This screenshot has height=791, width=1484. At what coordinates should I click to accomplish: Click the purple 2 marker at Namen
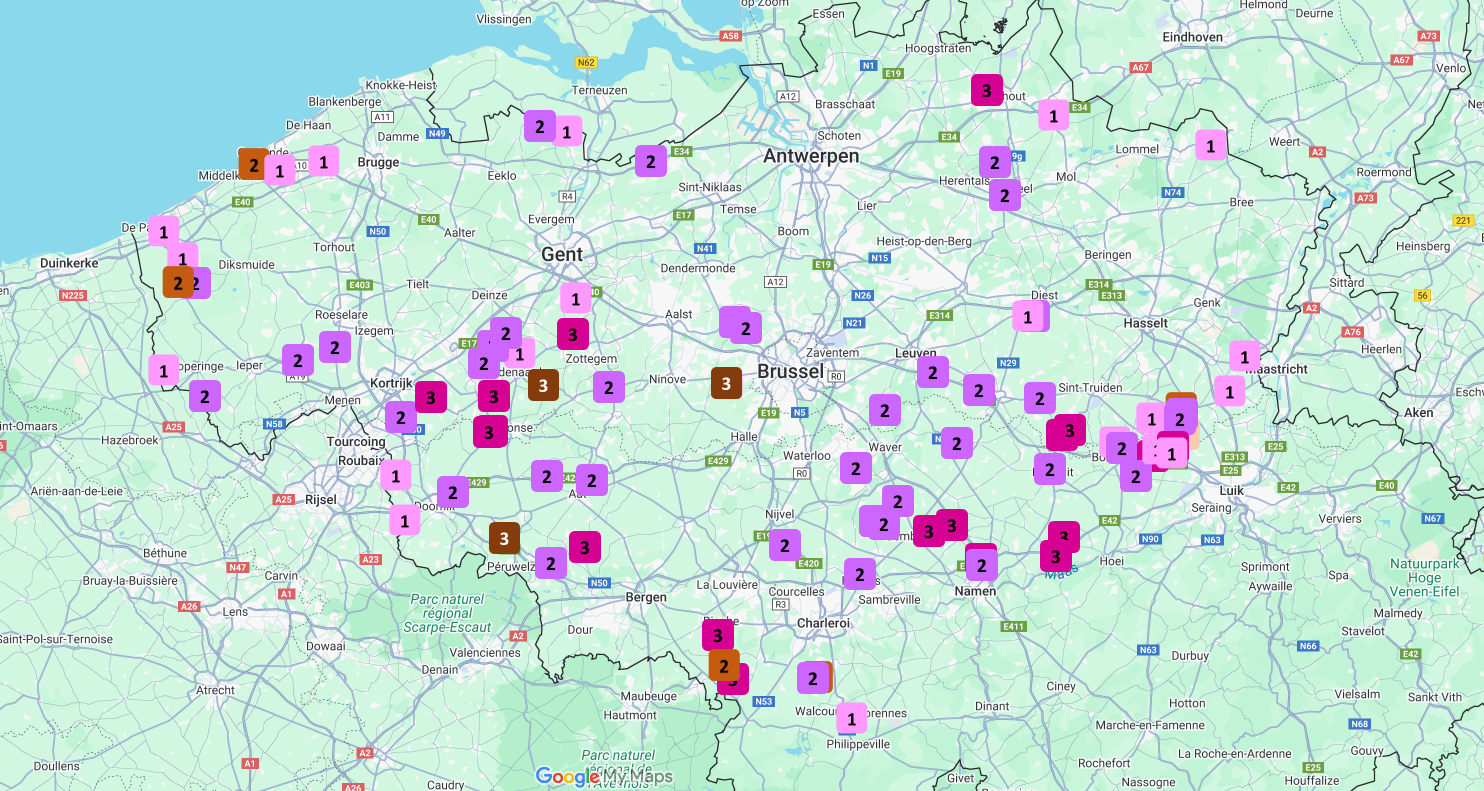[981, 565]
